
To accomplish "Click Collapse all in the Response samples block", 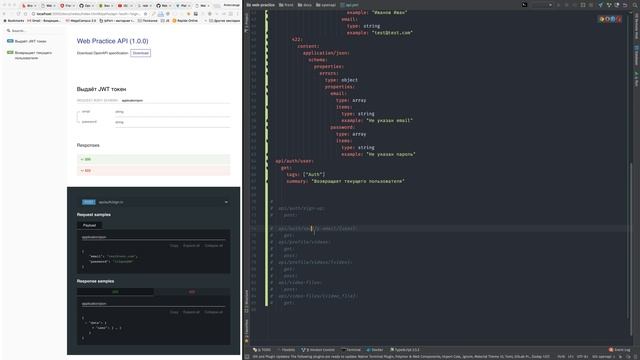I will point(214,312).
